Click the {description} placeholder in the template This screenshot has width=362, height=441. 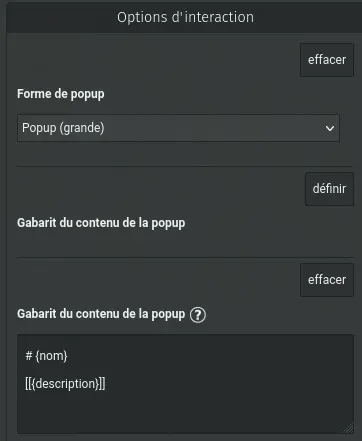[65, 384]
